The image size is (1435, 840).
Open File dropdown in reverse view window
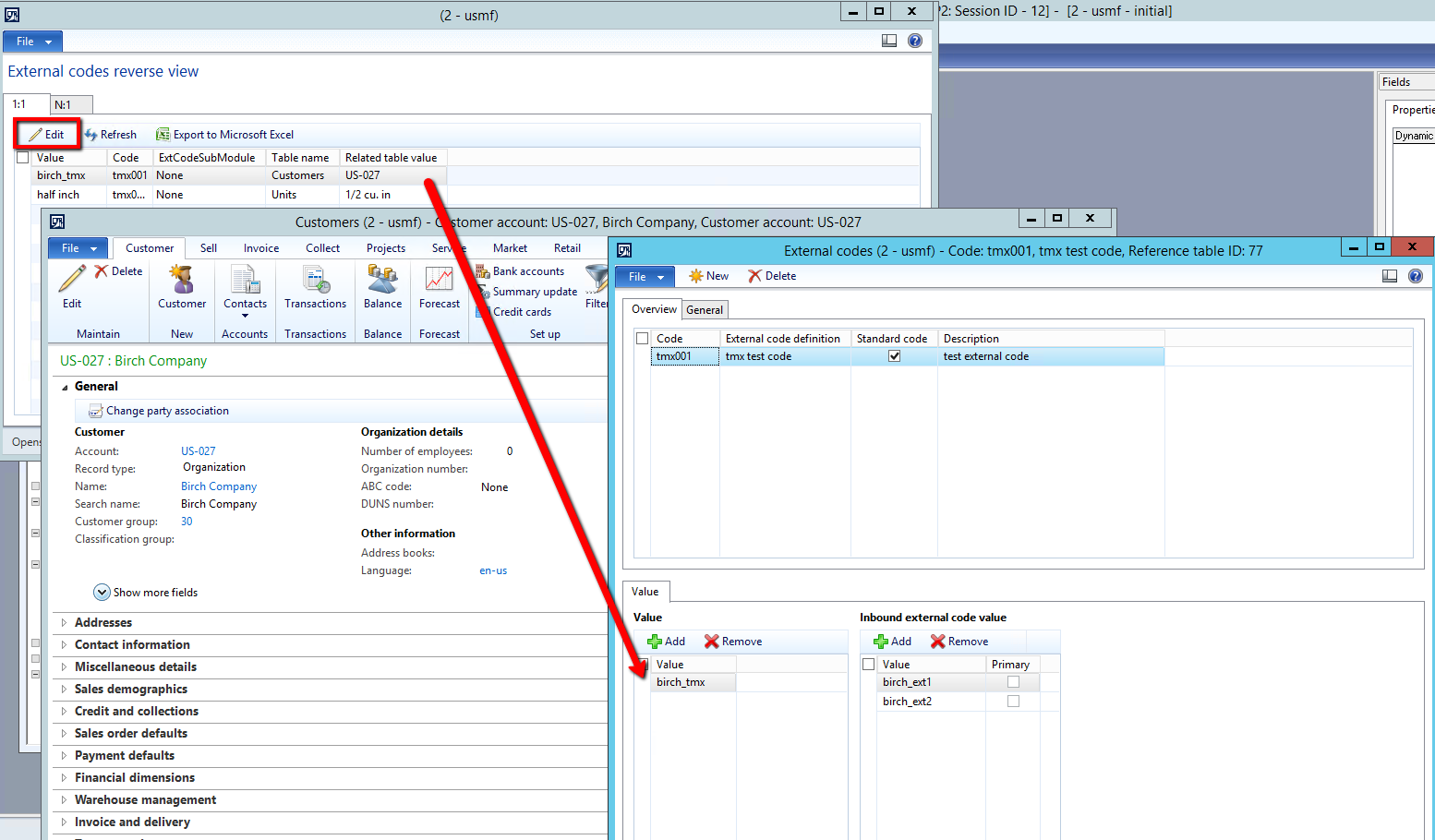point(33,42)
